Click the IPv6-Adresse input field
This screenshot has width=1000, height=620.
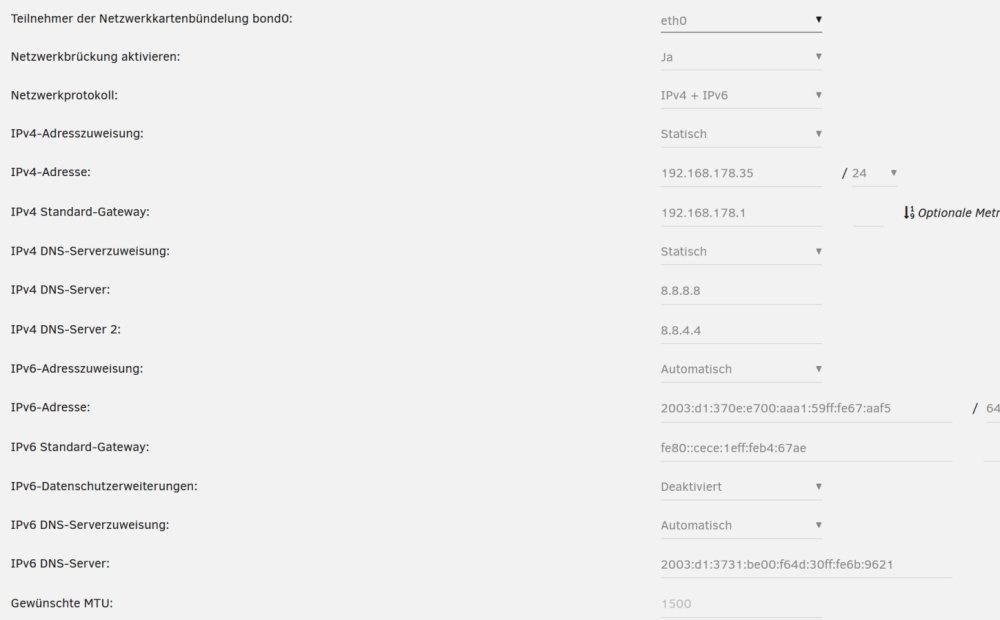click(806, 409)
